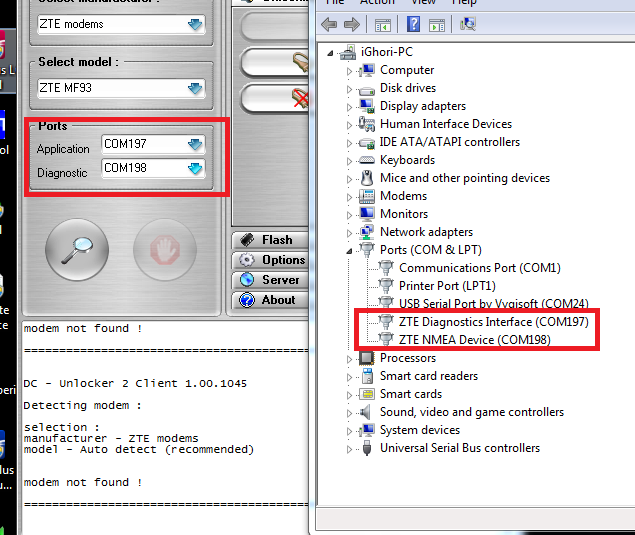
Task: Click the Flash chip icon
Action: 247,240
